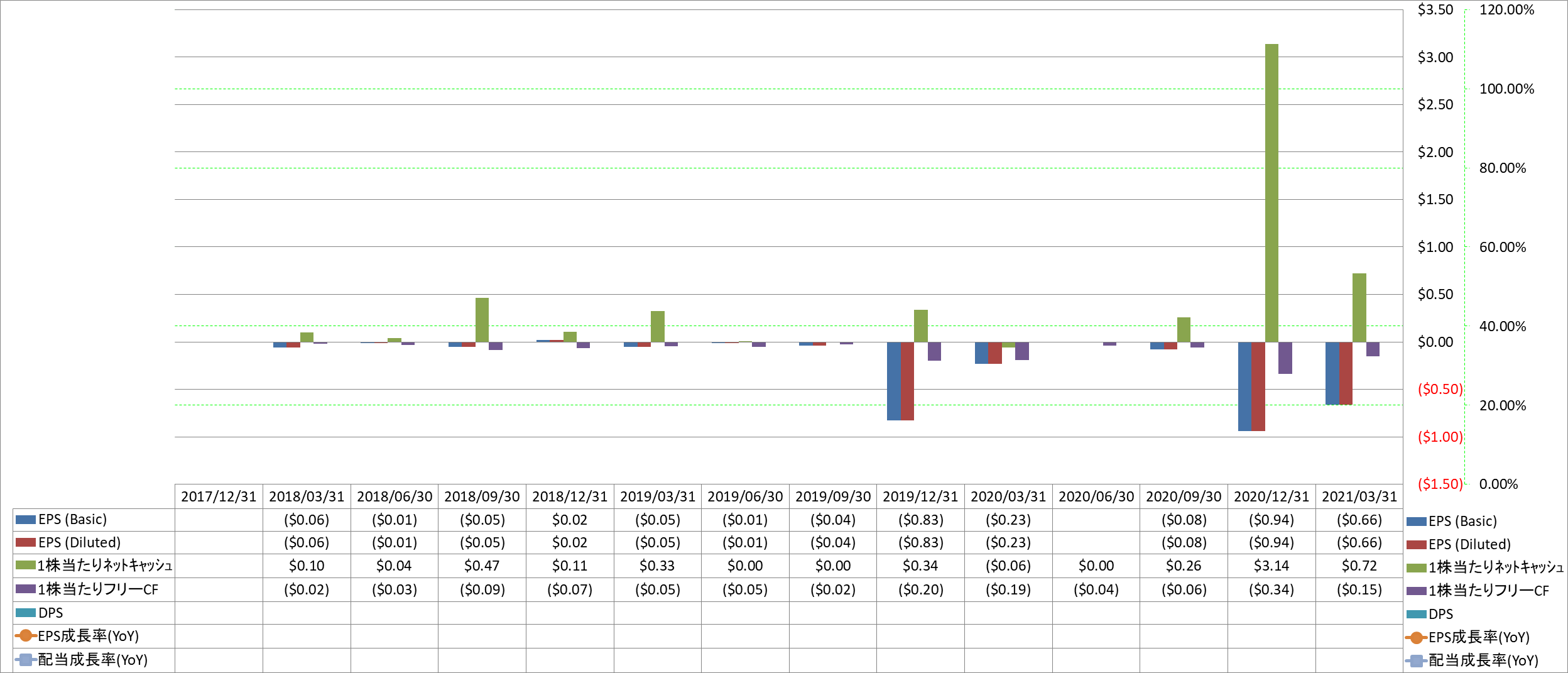The image size is (1568, 673).
Task: Click the green net cash bar for 2018/09/30
Action: (x=482, y=320)
